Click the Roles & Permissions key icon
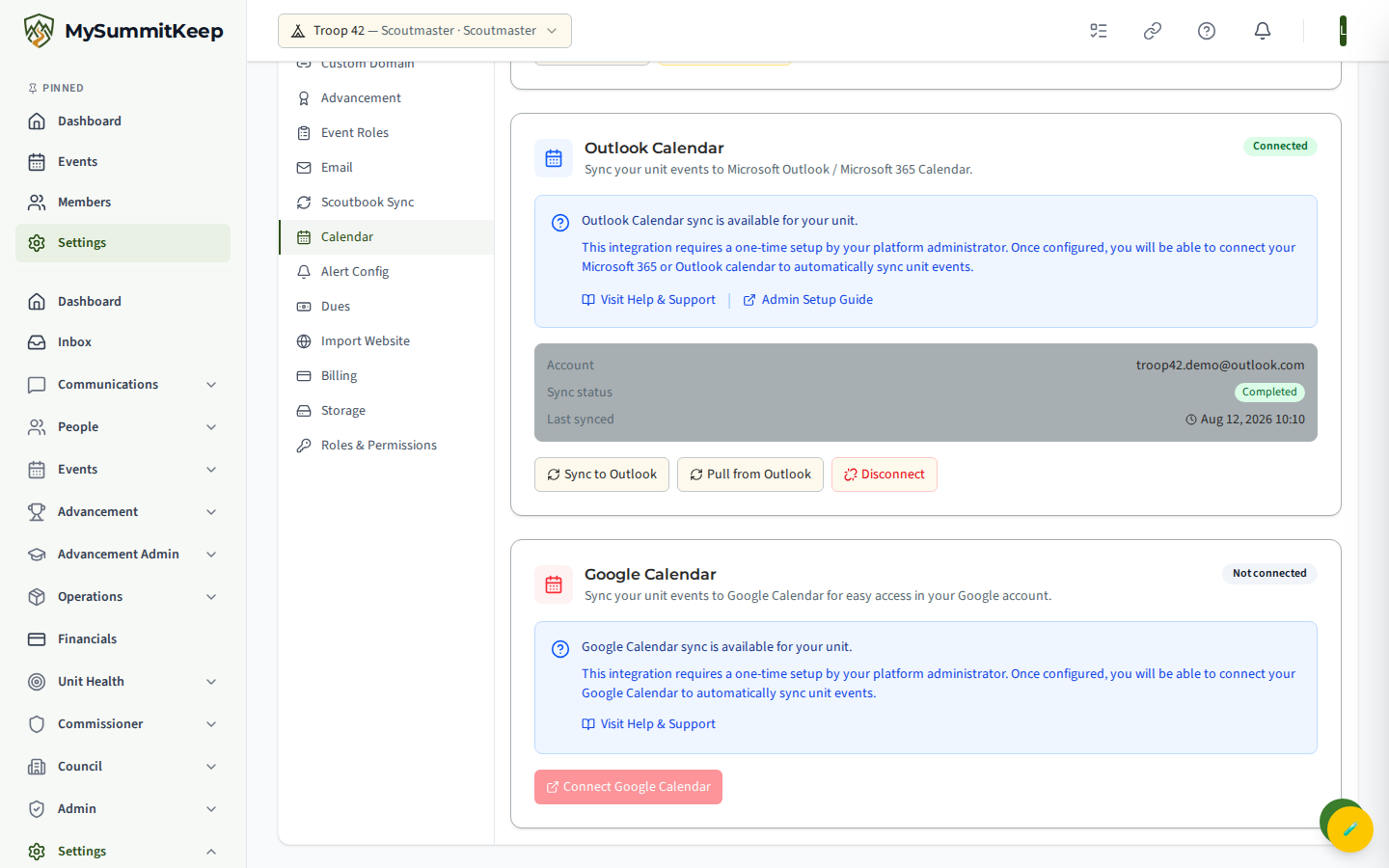 point(304,446)
